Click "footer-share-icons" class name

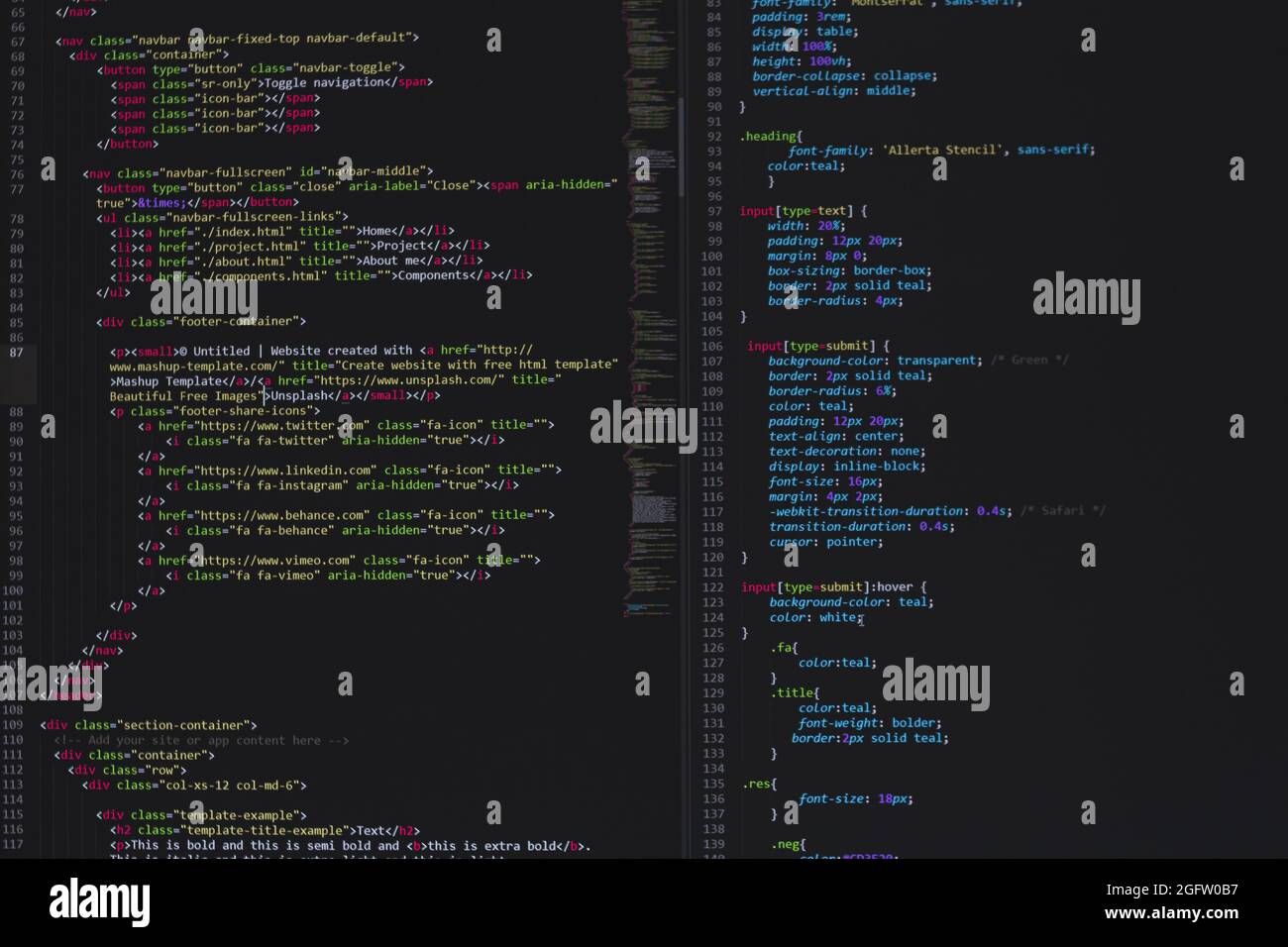[243, 410]
